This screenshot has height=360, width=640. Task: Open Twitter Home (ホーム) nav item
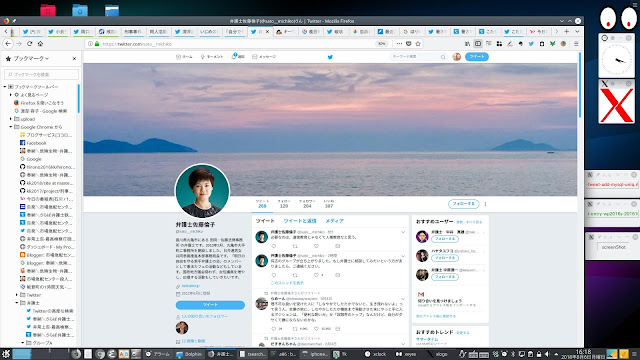(184, 57)
